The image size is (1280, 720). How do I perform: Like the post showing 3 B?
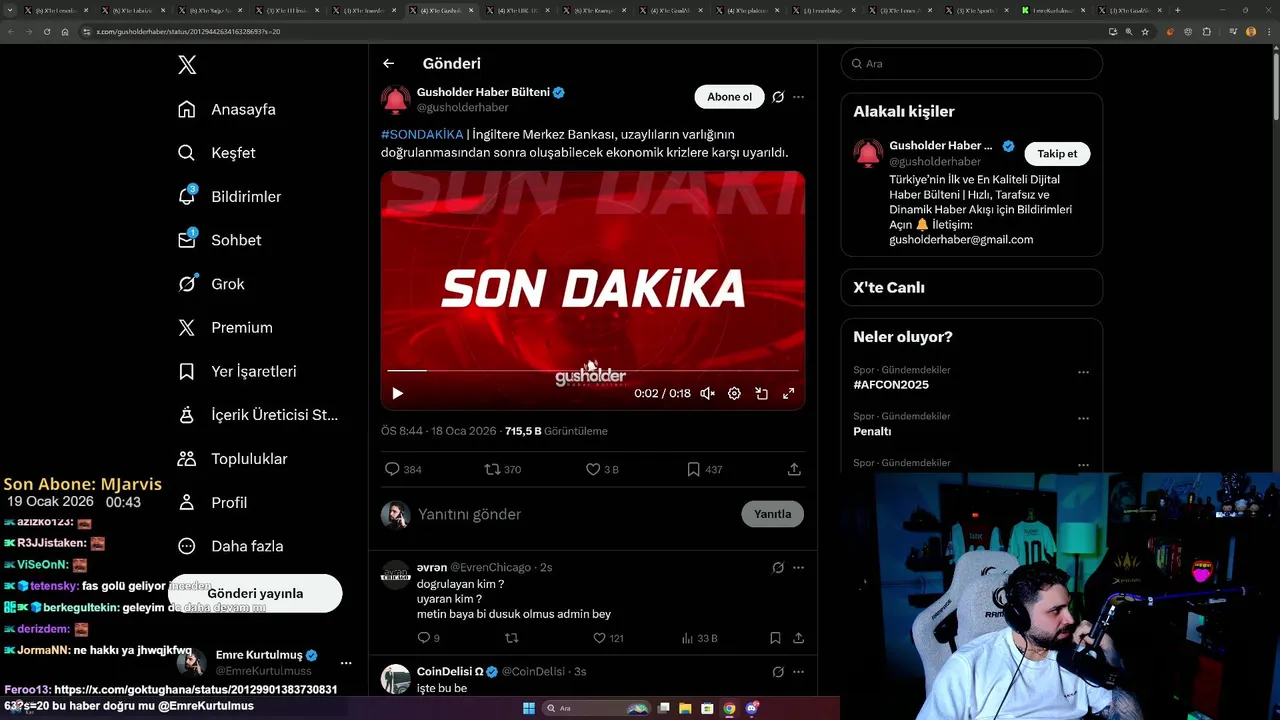pyautogui.click(x=592, y=469)
